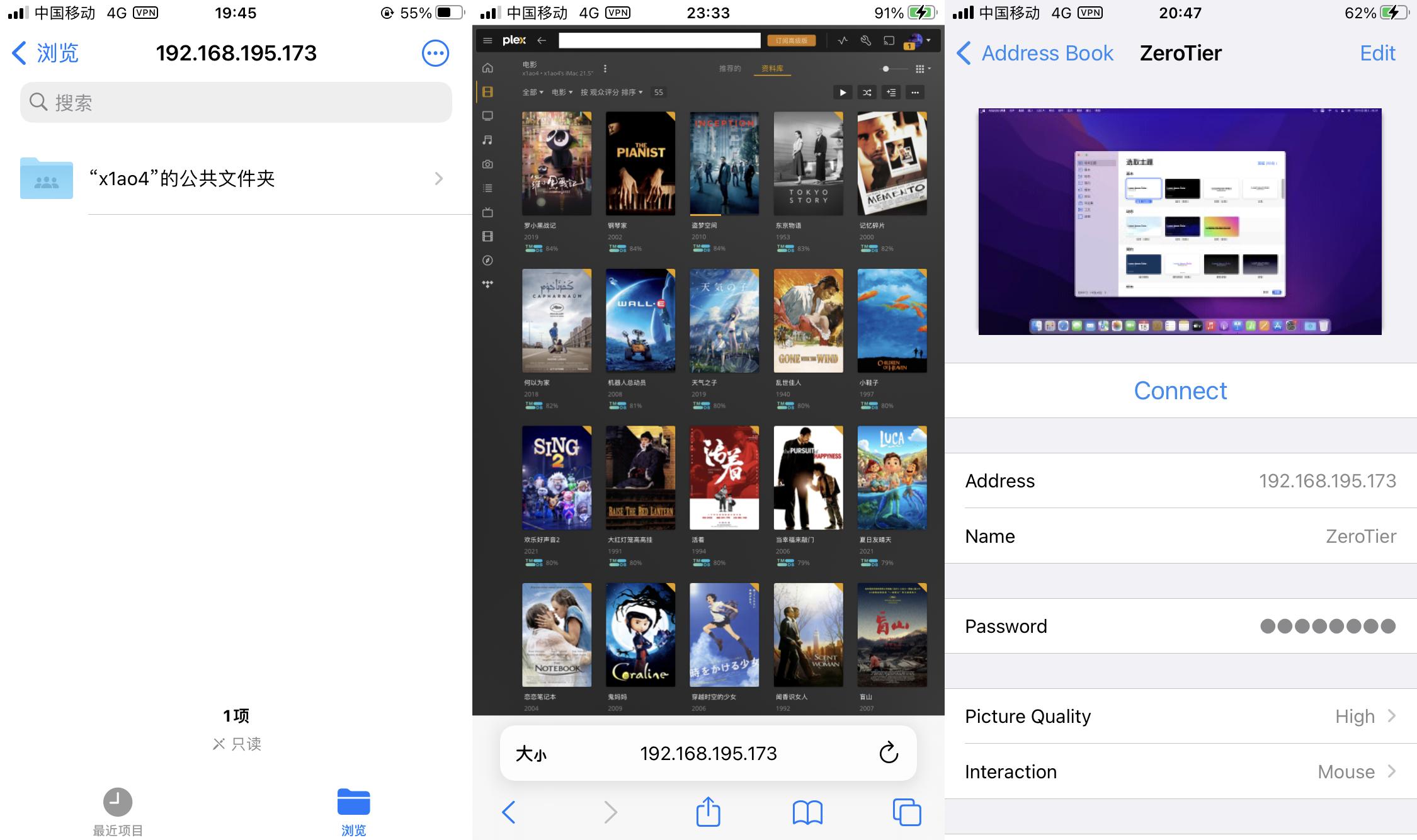Screen dimensions: 1417x840
Task: Open Plex settings wrench icon
Action: [866, 41]
